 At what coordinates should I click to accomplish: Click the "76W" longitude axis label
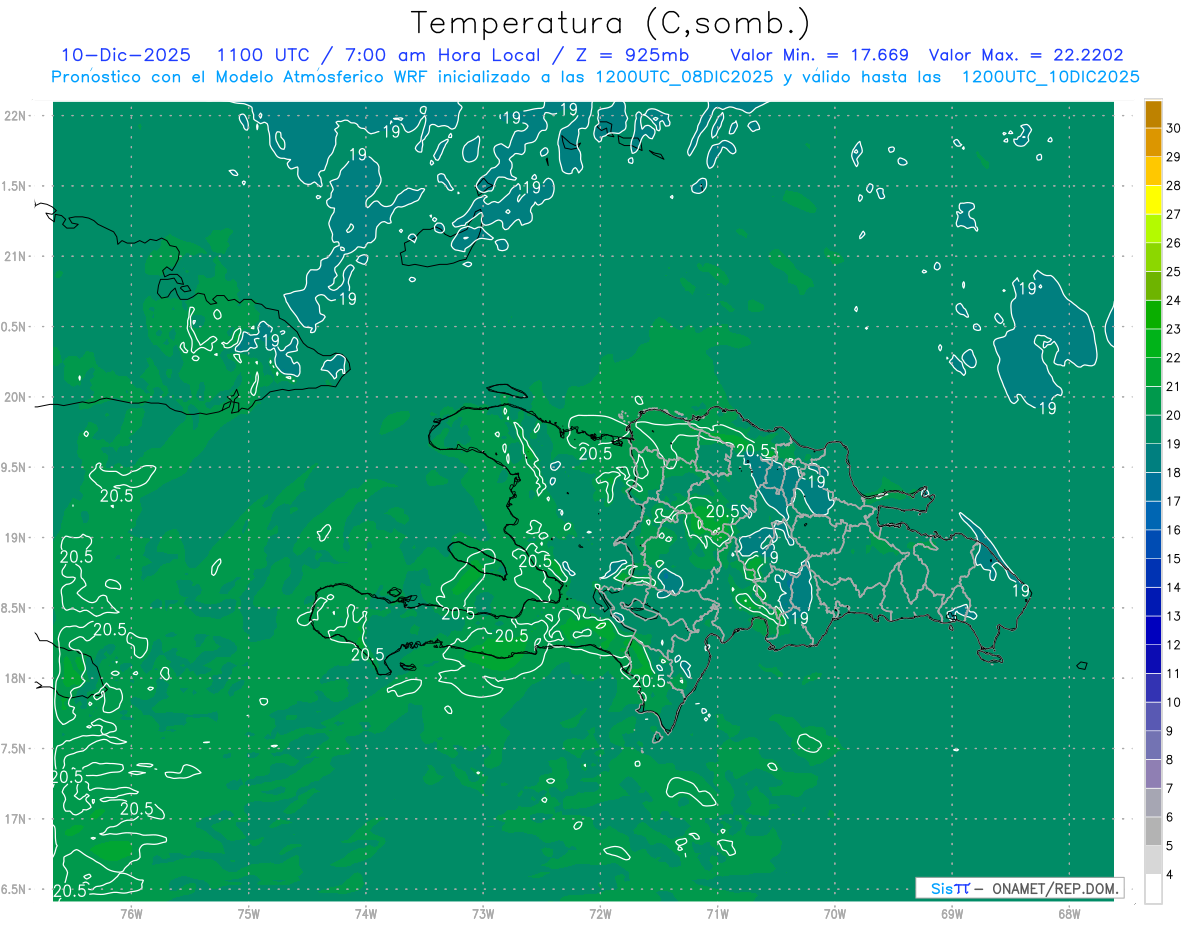131,914
